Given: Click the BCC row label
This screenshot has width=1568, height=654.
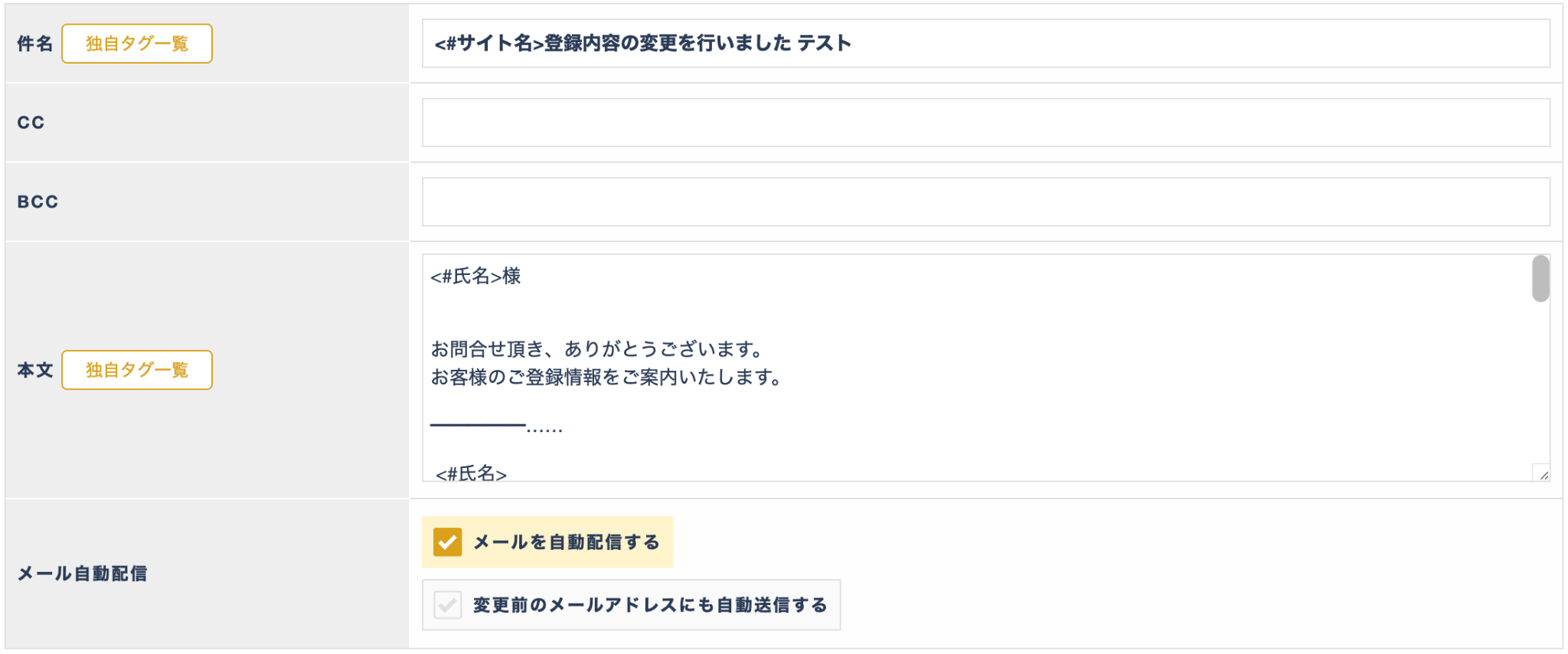Looking at the screenshot, I should pos(38,202).
